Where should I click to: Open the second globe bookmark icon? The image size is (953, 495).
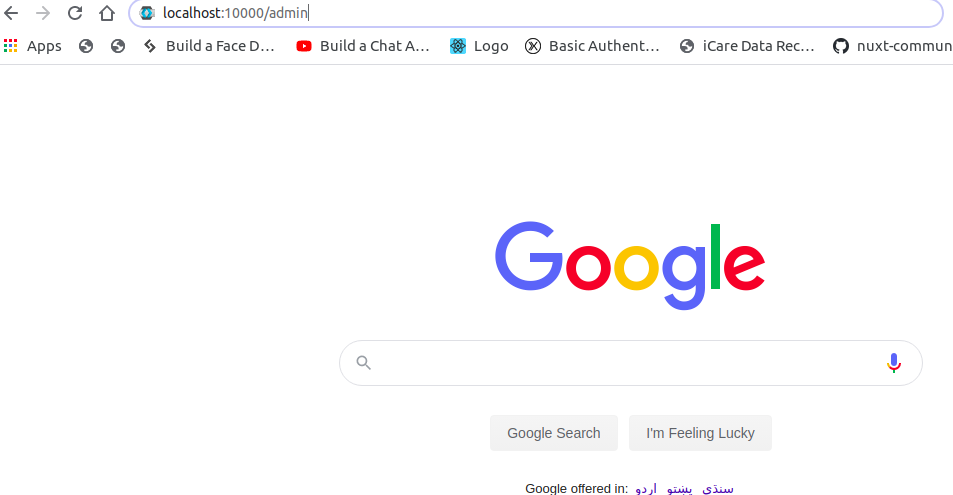click(118, 46)
